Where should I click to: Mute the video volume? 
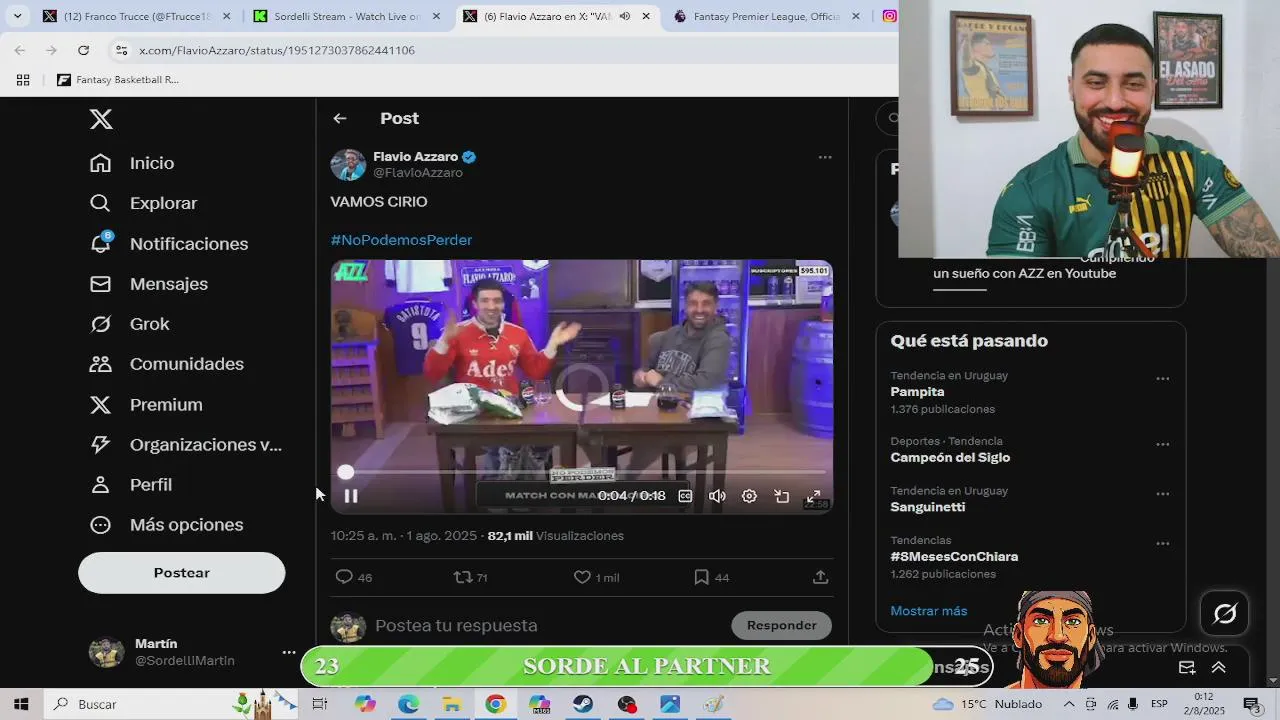[x=717, y=496]
